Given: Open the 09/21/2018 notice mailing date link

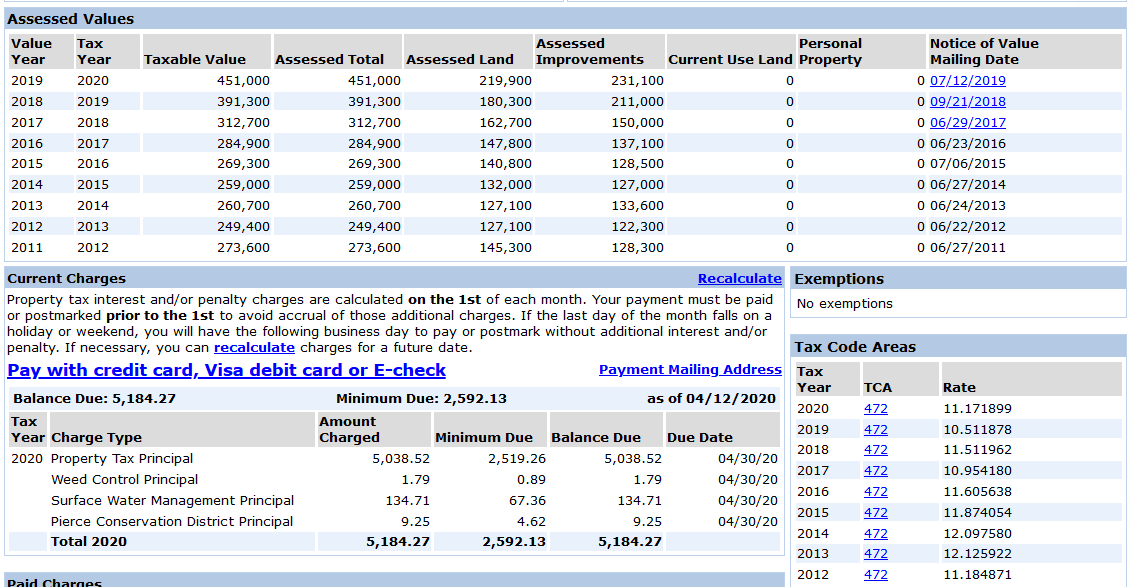Looking at the screenshot, I should tap(967, 102).
